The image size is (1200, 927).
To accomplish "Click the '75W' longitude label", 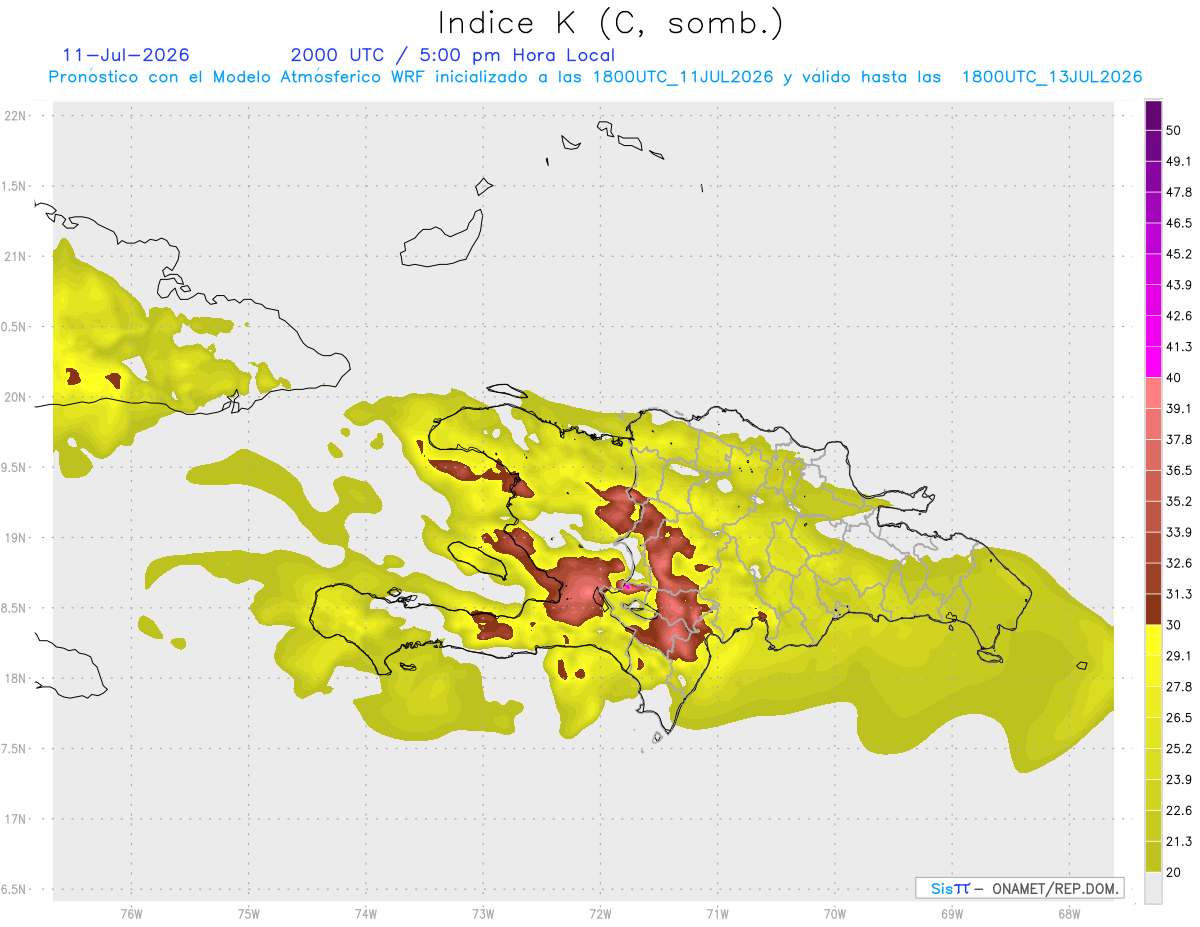I will [249, 914].
